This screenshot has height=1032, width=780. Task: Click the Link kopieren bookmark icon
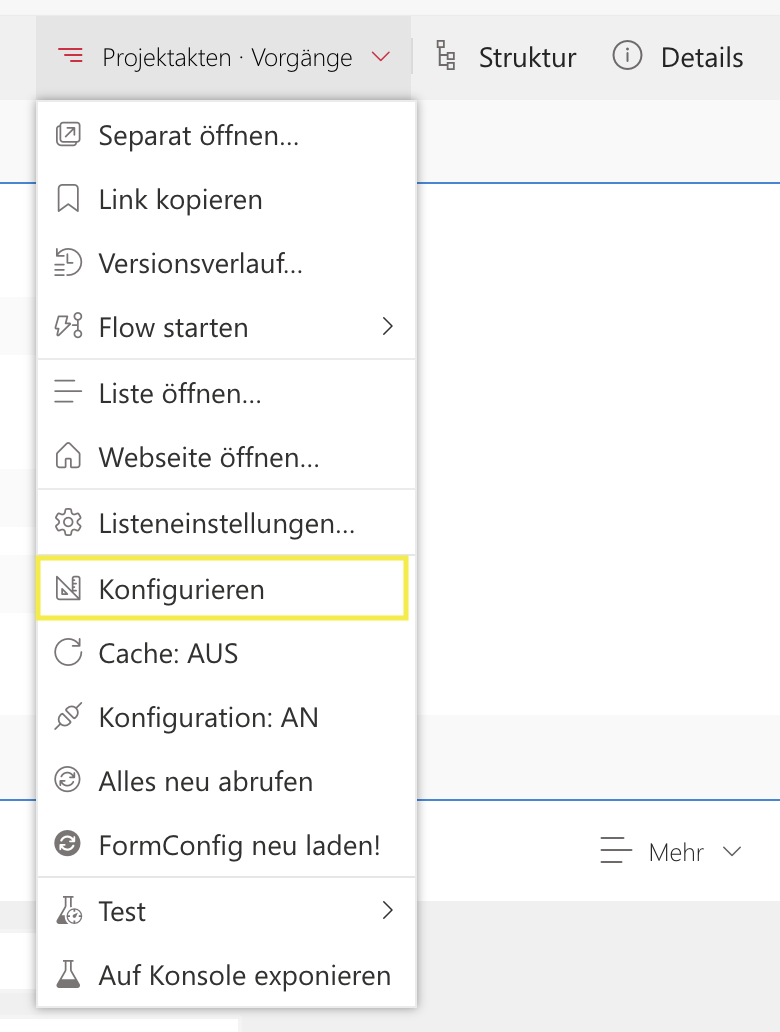(x=68, y=199)
